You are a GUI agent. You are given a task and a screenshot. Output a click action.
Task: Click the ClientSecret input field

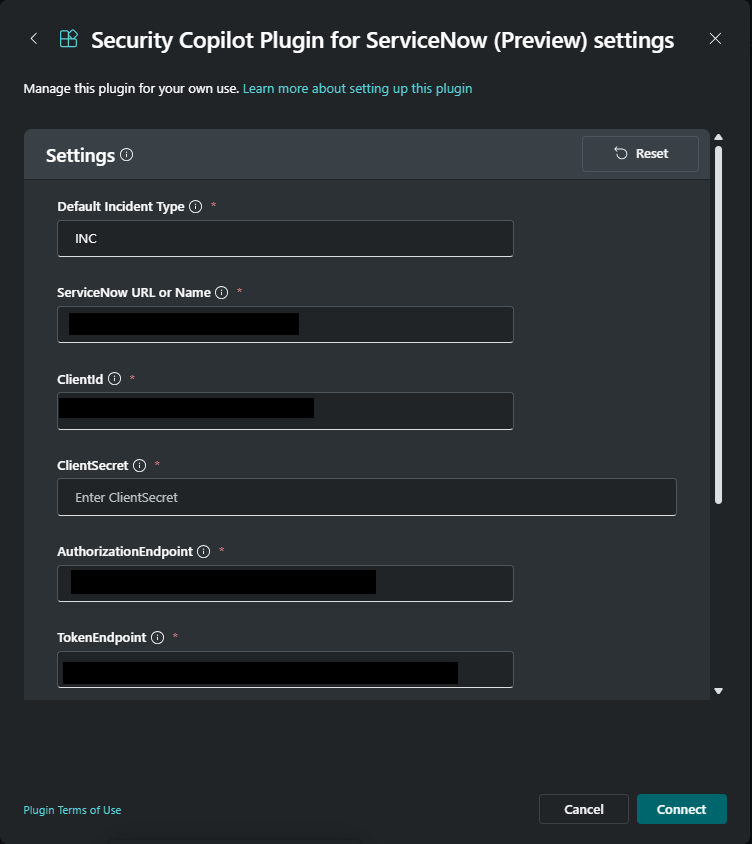point(367,496)
